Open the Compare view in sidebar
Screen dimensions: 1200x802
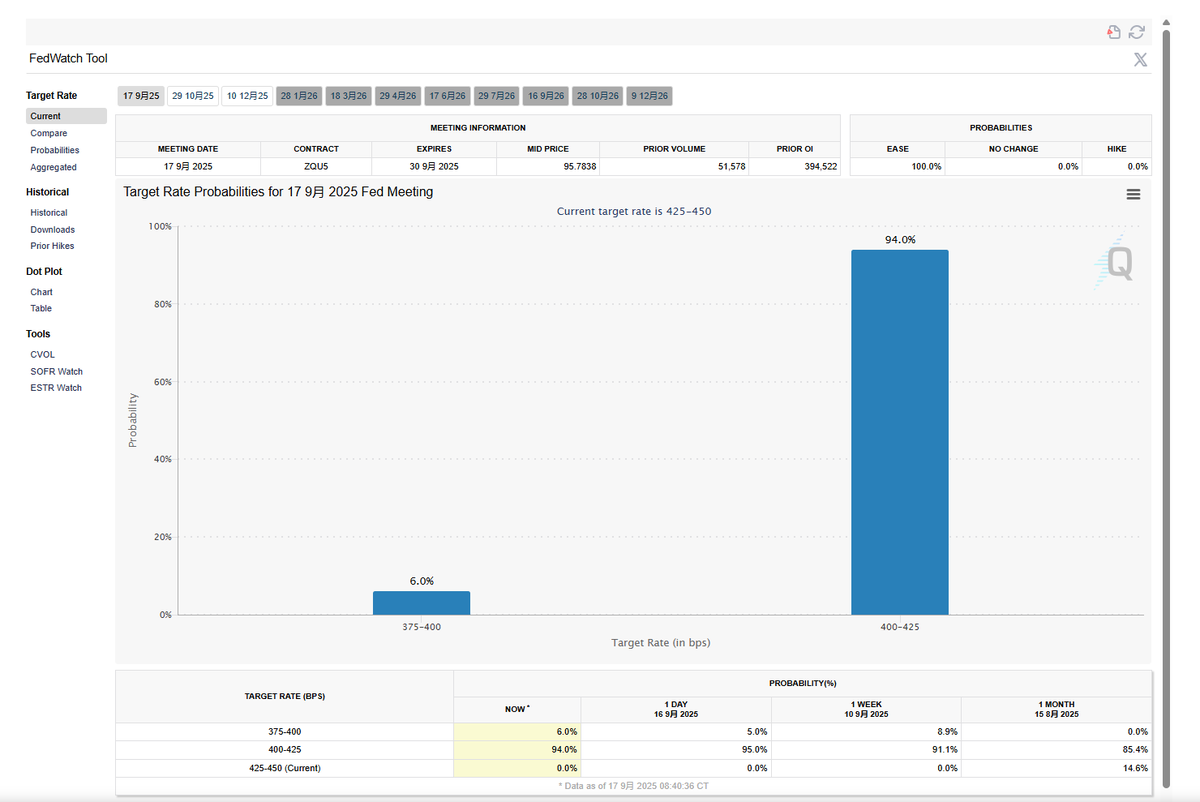(49, 133)
